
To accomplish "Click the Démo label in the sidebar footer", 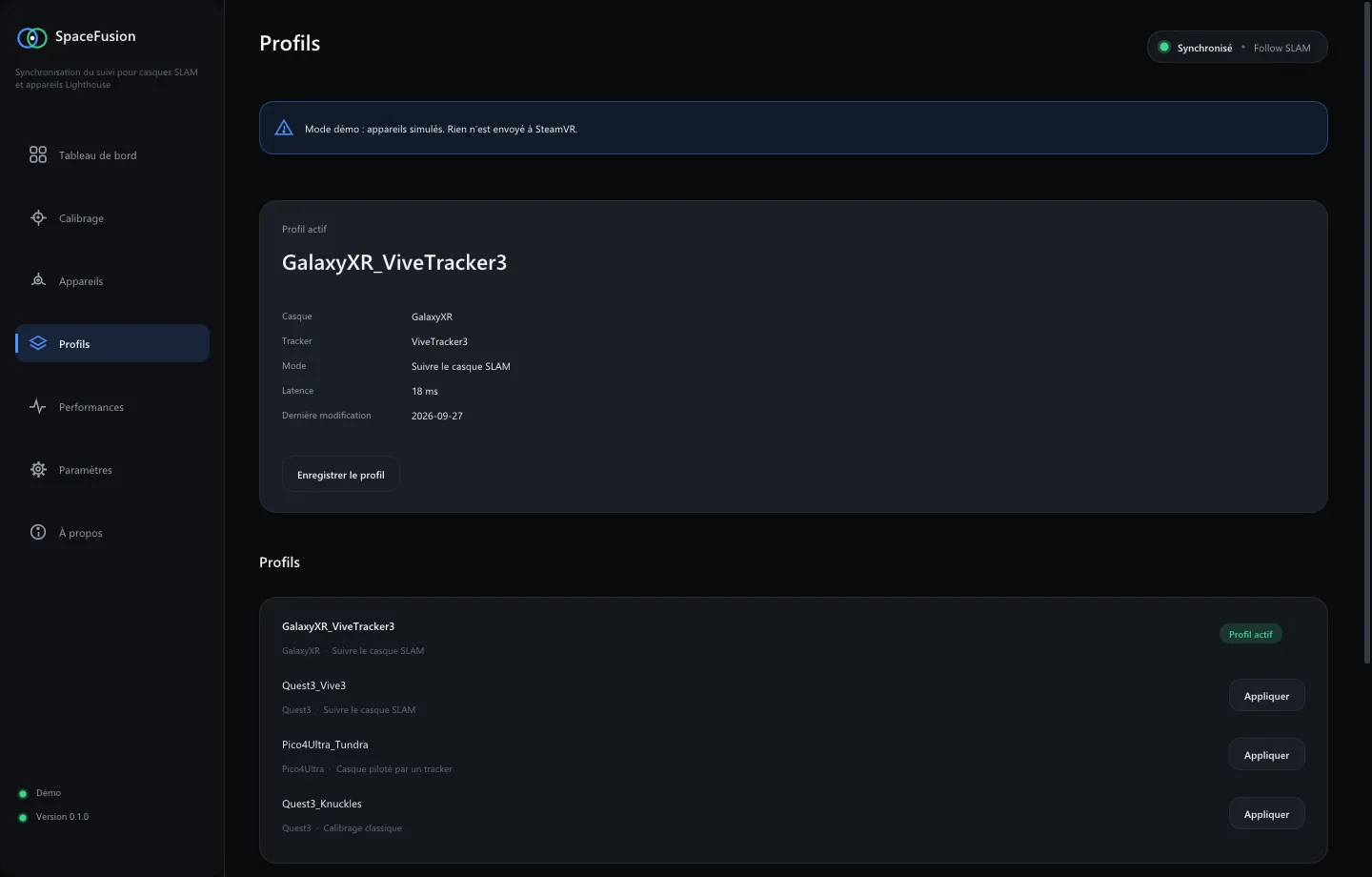I will click(49, 793).
